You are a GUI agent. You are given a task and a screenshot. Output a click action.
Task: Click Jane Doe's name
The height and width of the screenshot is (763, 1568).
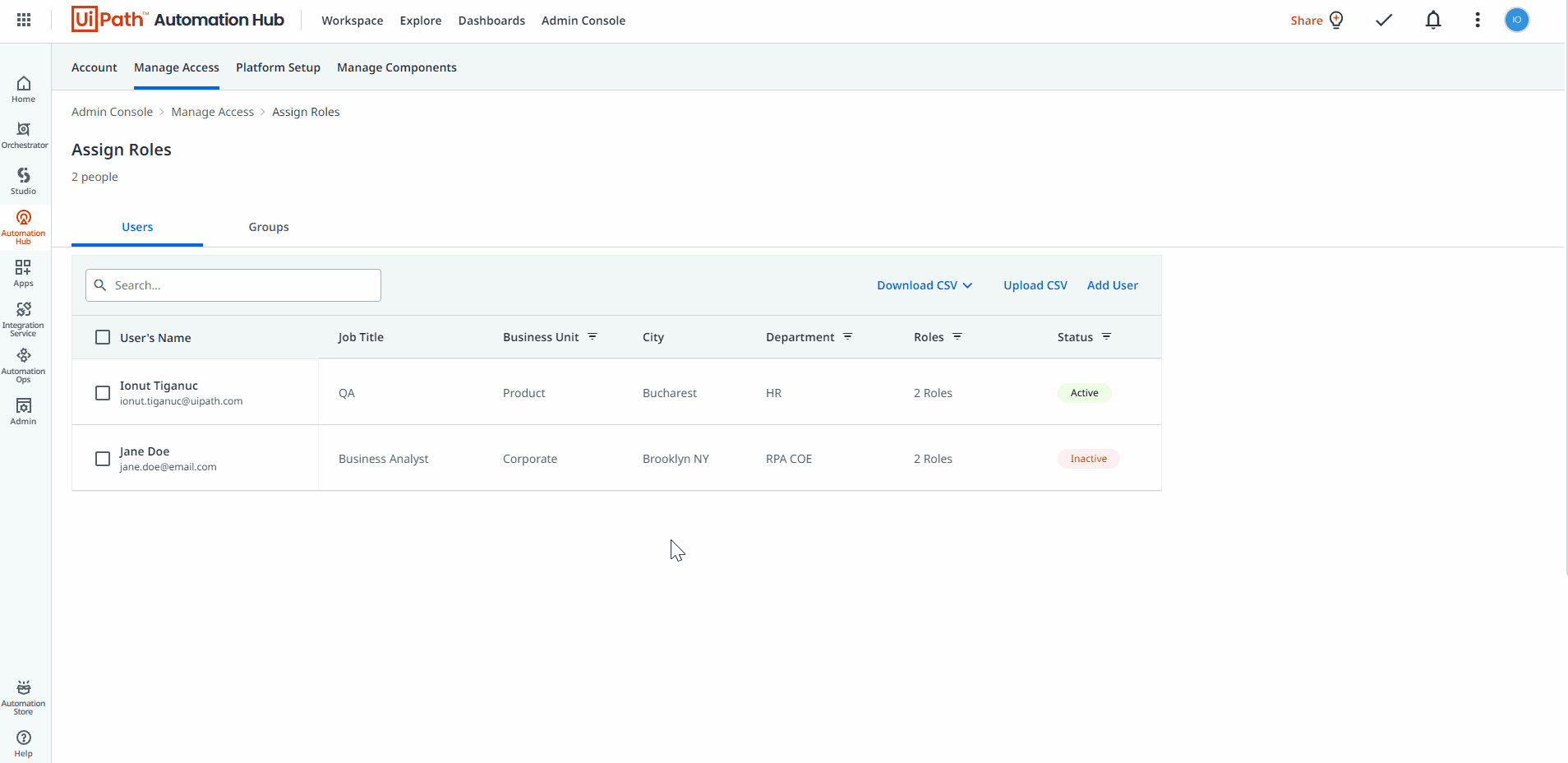[145, 451]
